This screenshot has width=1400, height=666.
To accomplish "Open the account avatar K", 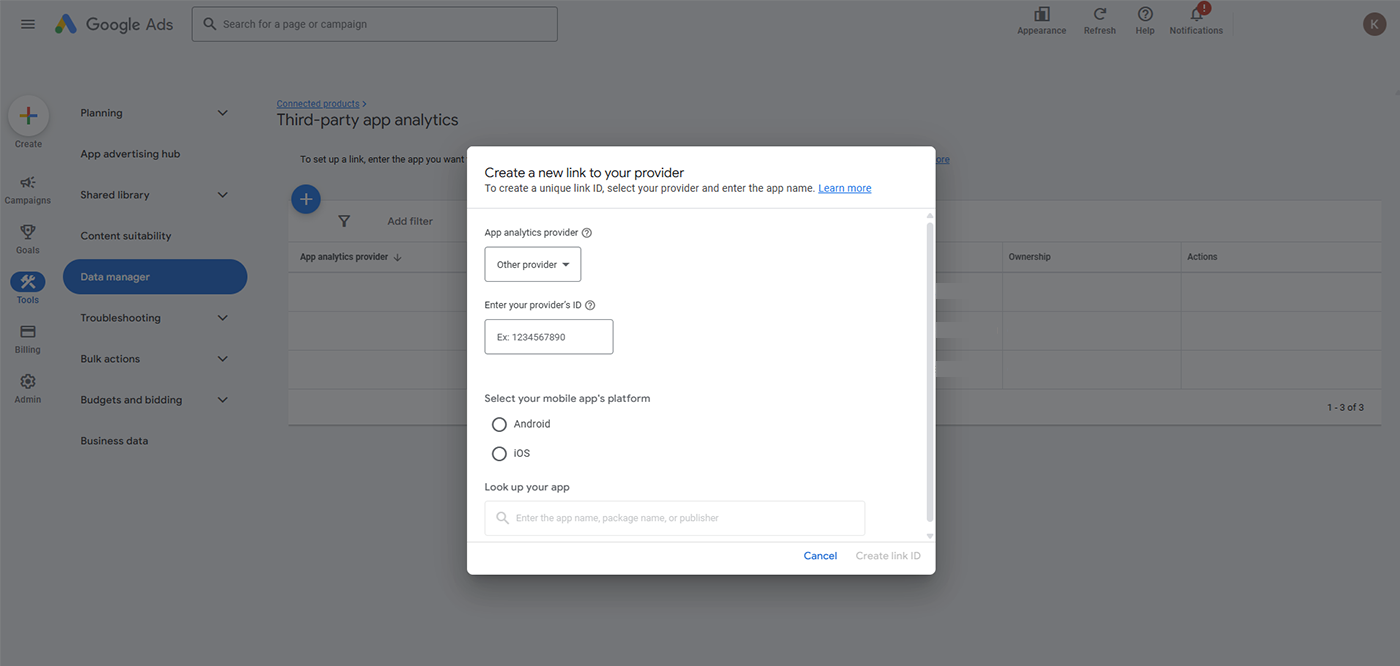I will (1375, 24).
